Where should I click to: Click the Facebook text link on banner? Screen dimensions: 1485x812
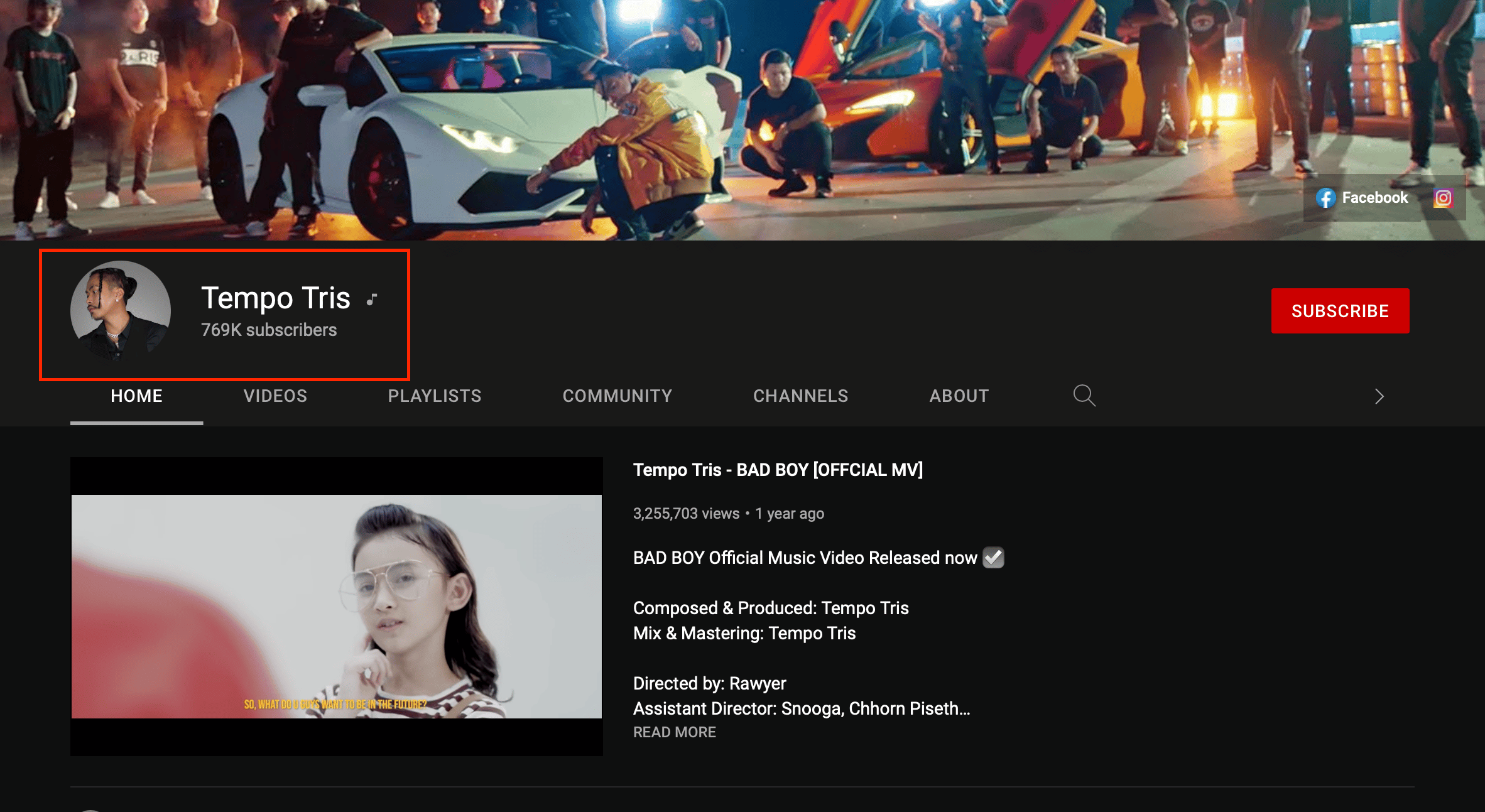(1374, 198)
